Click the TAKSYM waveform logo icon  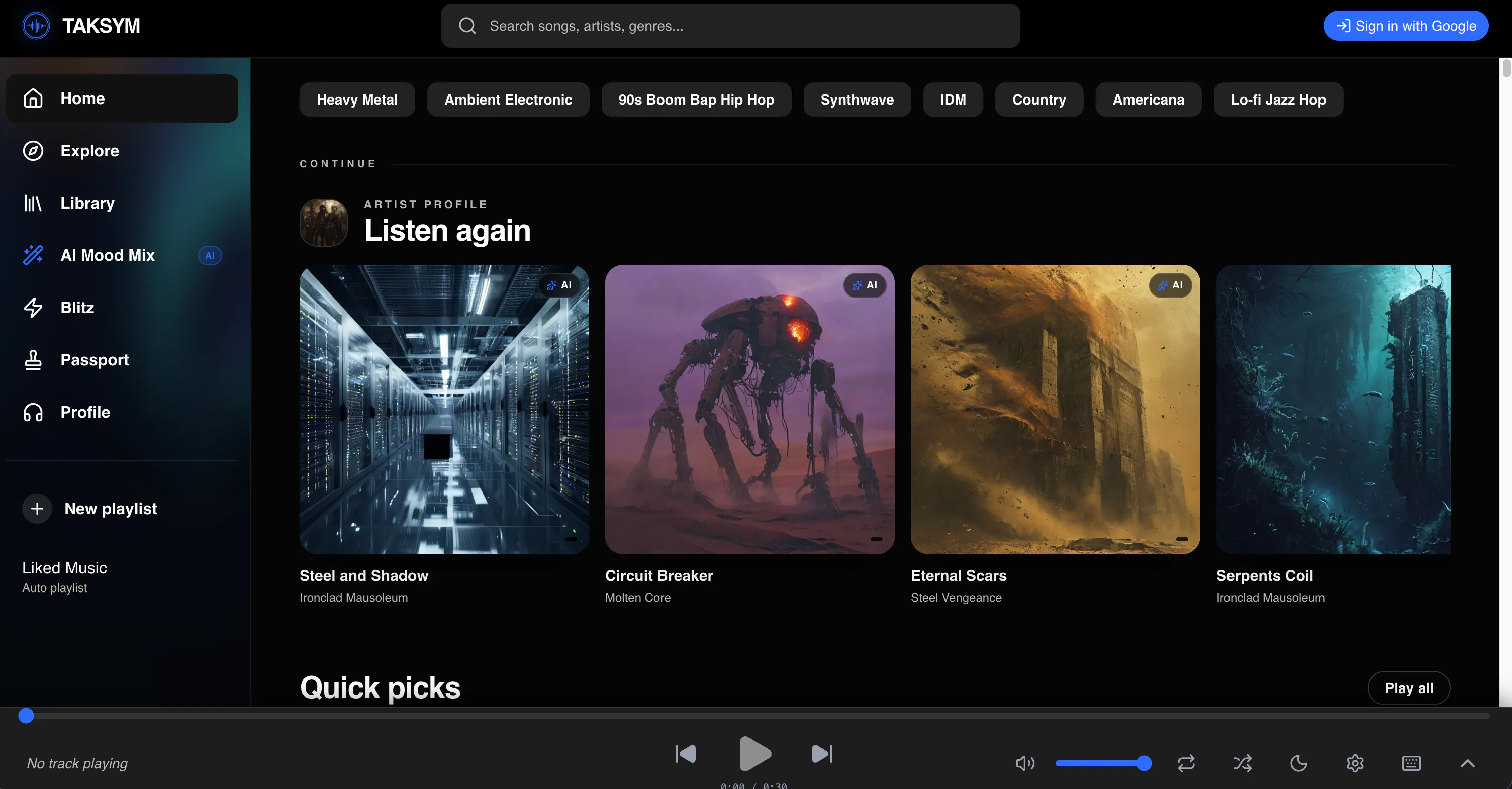click(36, 26)
